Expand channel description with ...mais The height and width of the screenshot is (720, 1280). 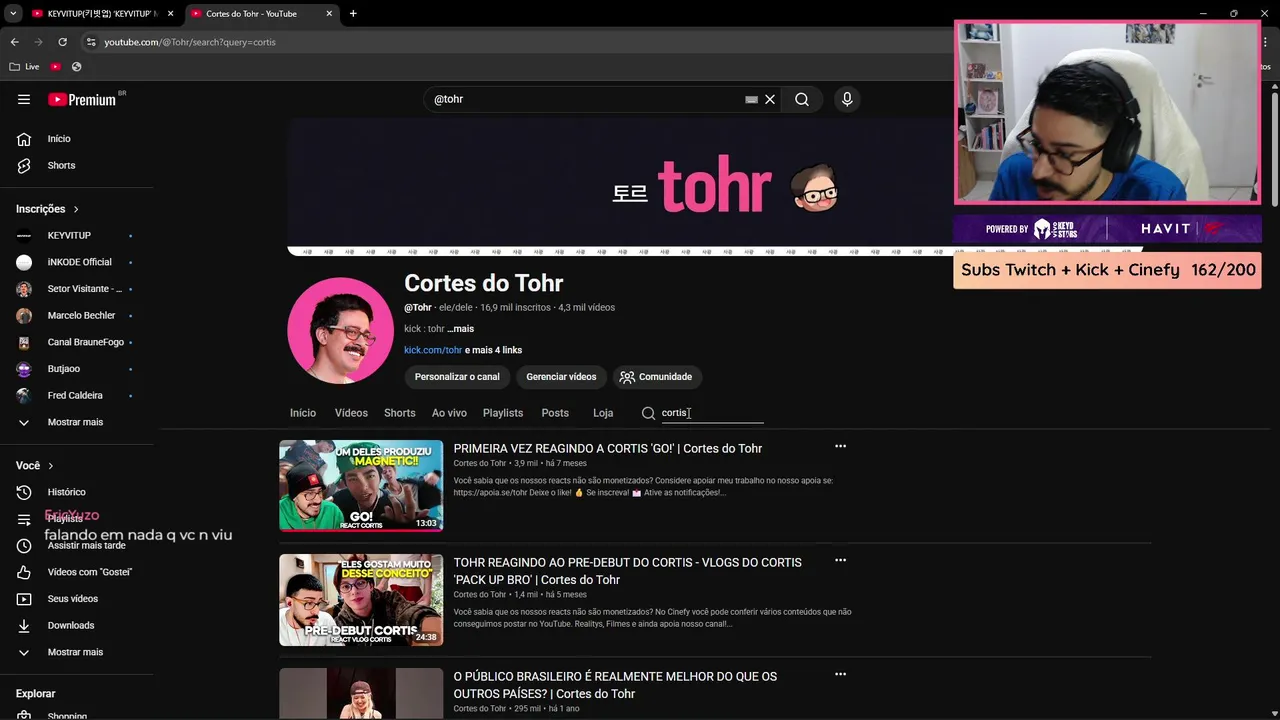click(x=460, y=329)
